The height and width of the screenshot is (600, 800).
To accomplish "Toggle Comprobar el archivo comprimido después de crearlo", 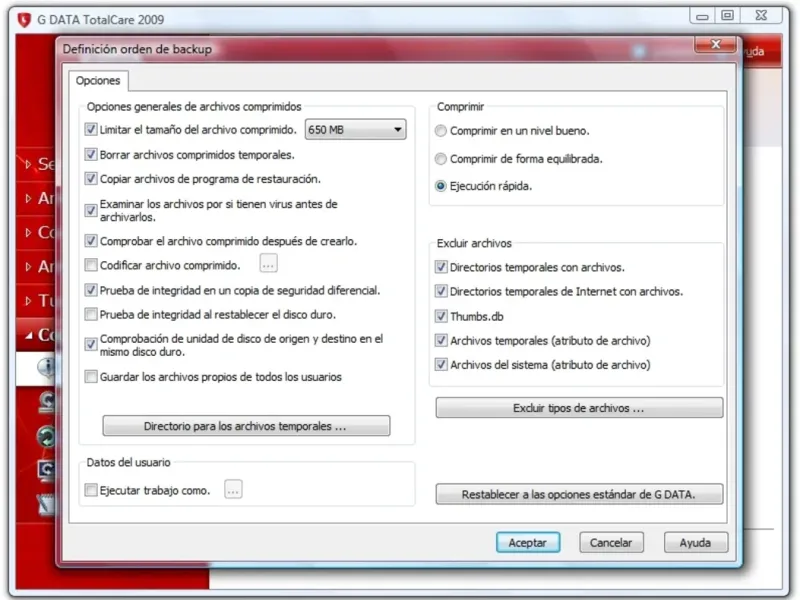I will coord(91,241).
